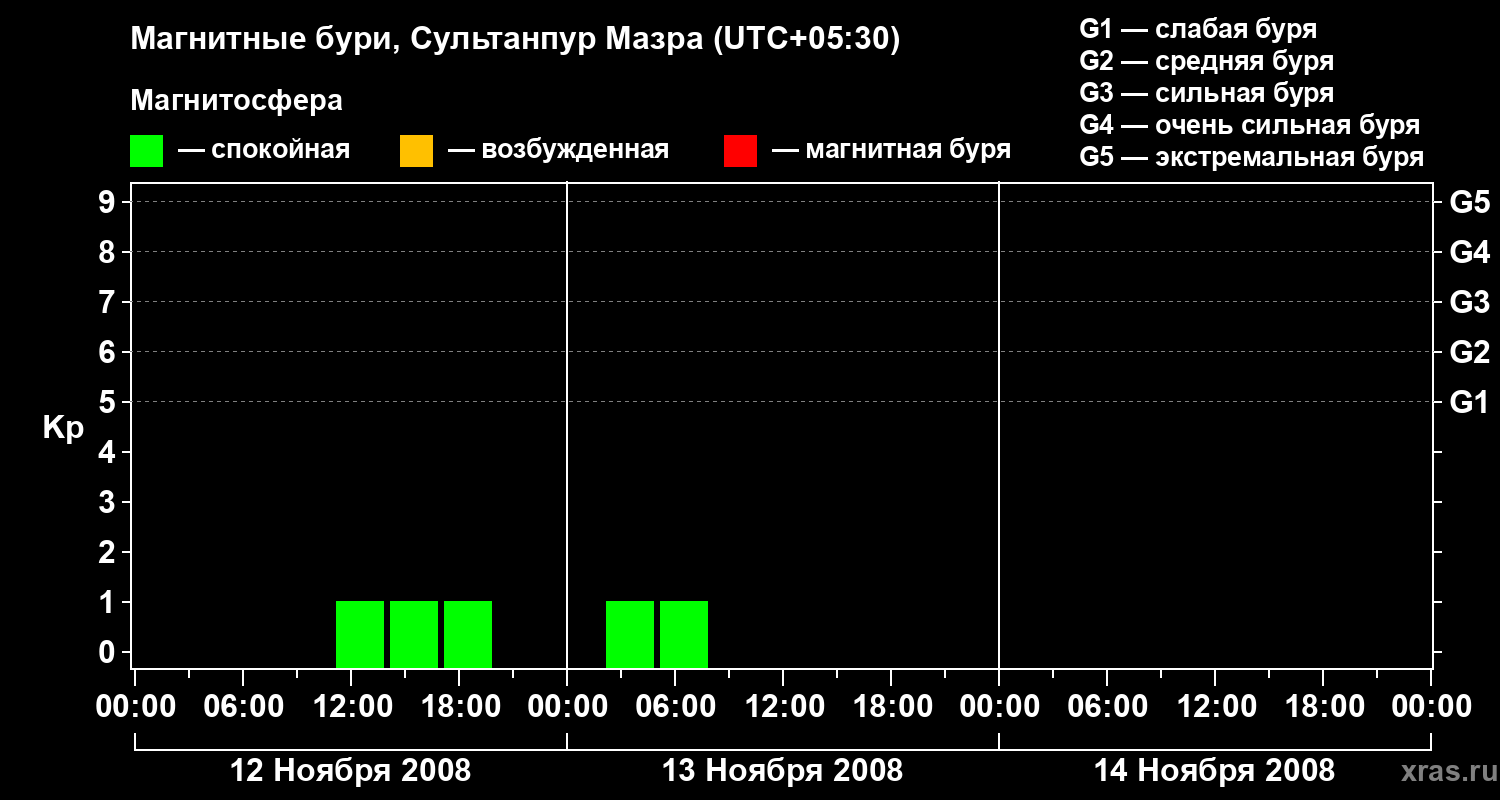
Task: Click the G4 right-axis label
Action: point(1470,253)
